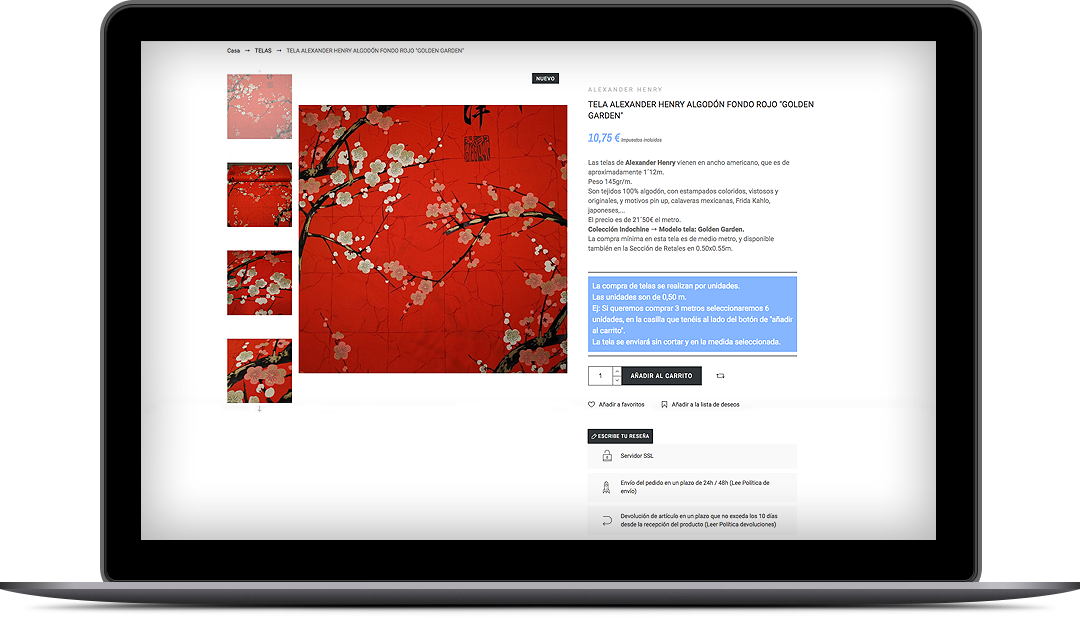Decrease quantity with the down stepper arrow
Viewport: 1080px width, 618px height.
coord(617,380)
